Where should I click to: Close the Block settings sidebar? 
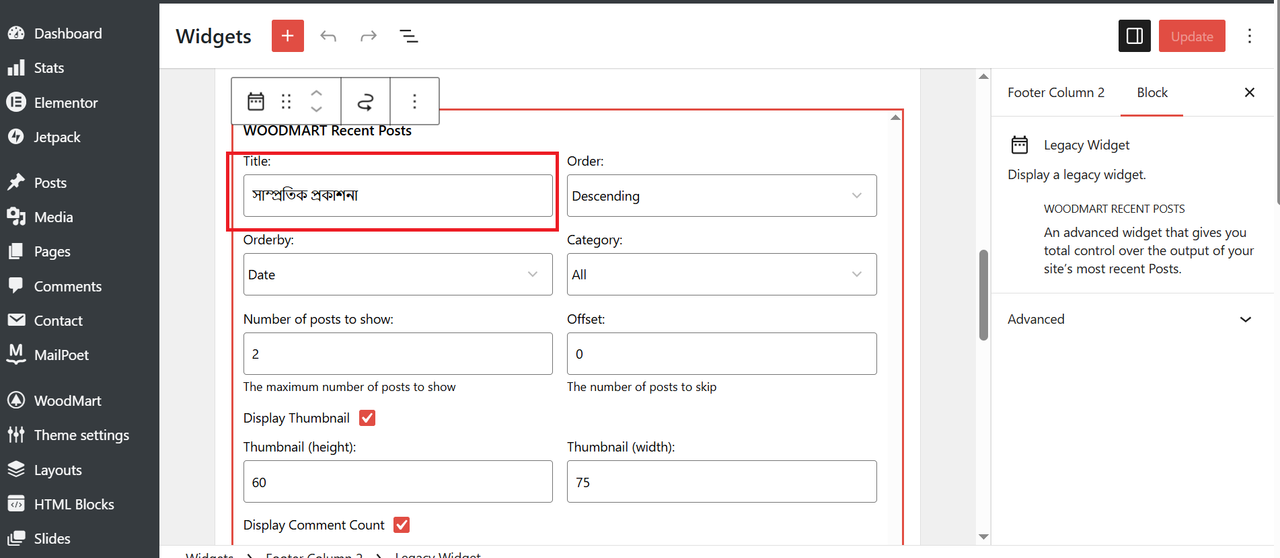point(1249,92)
